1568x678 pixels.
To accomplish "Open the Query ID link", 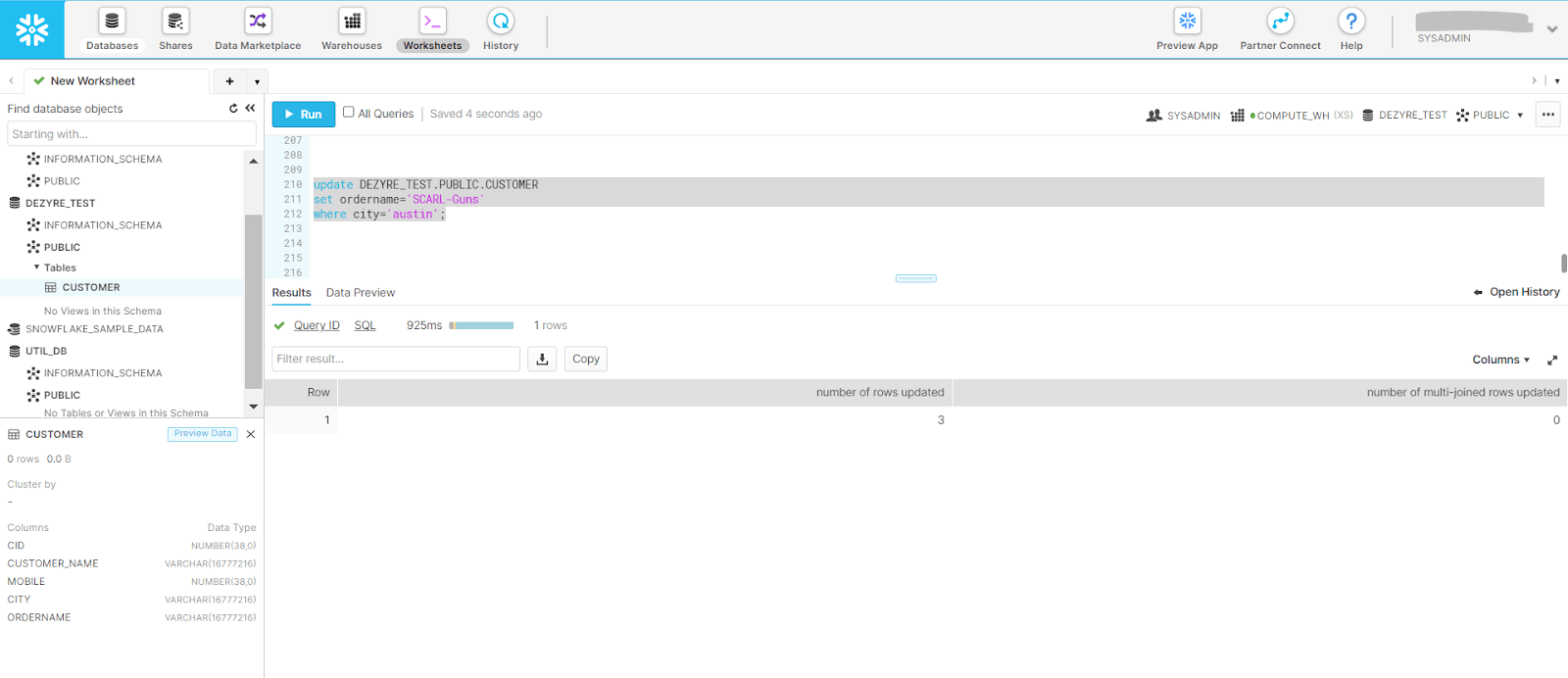I will coord(317,325).
